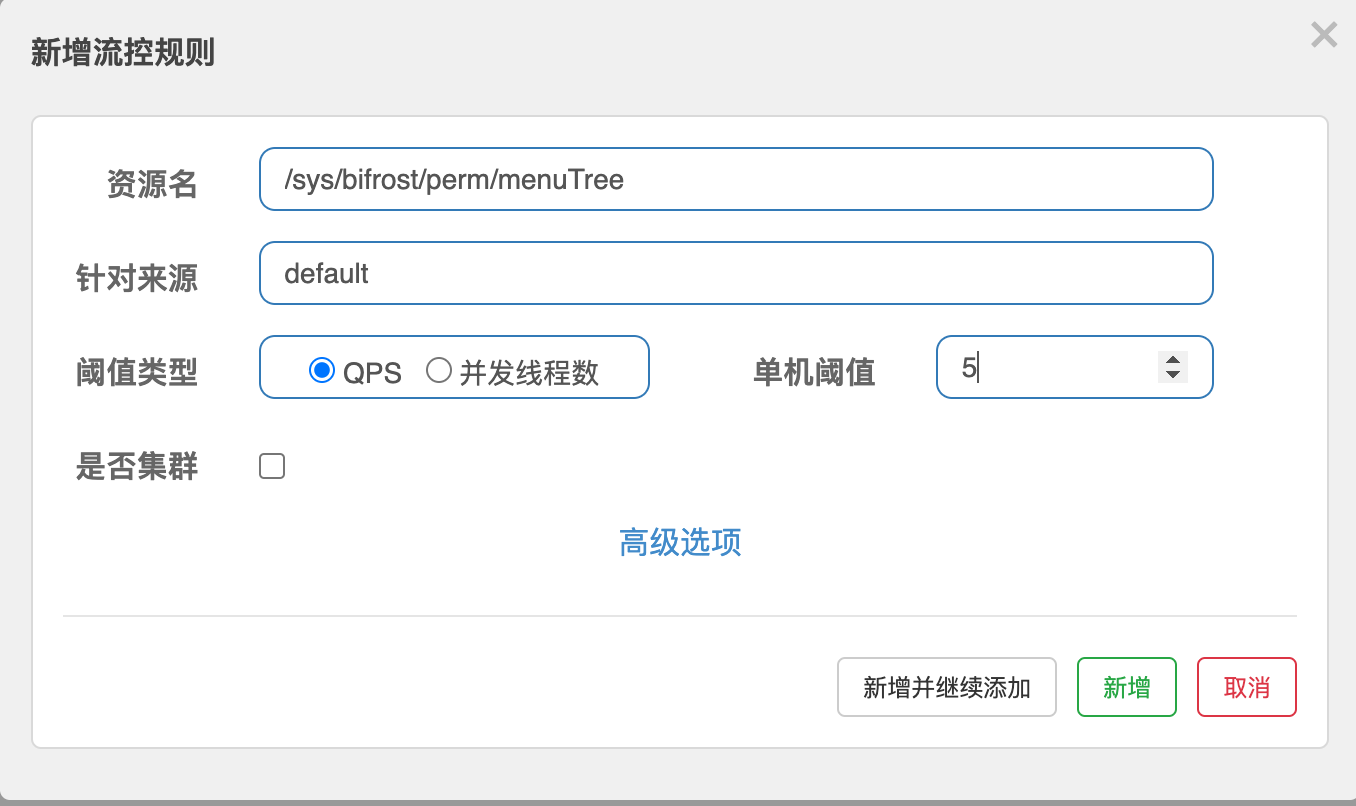The image size is (1356, 806).
Task: Click the 新增流控规则 dialog title
Action: [123, 52]
